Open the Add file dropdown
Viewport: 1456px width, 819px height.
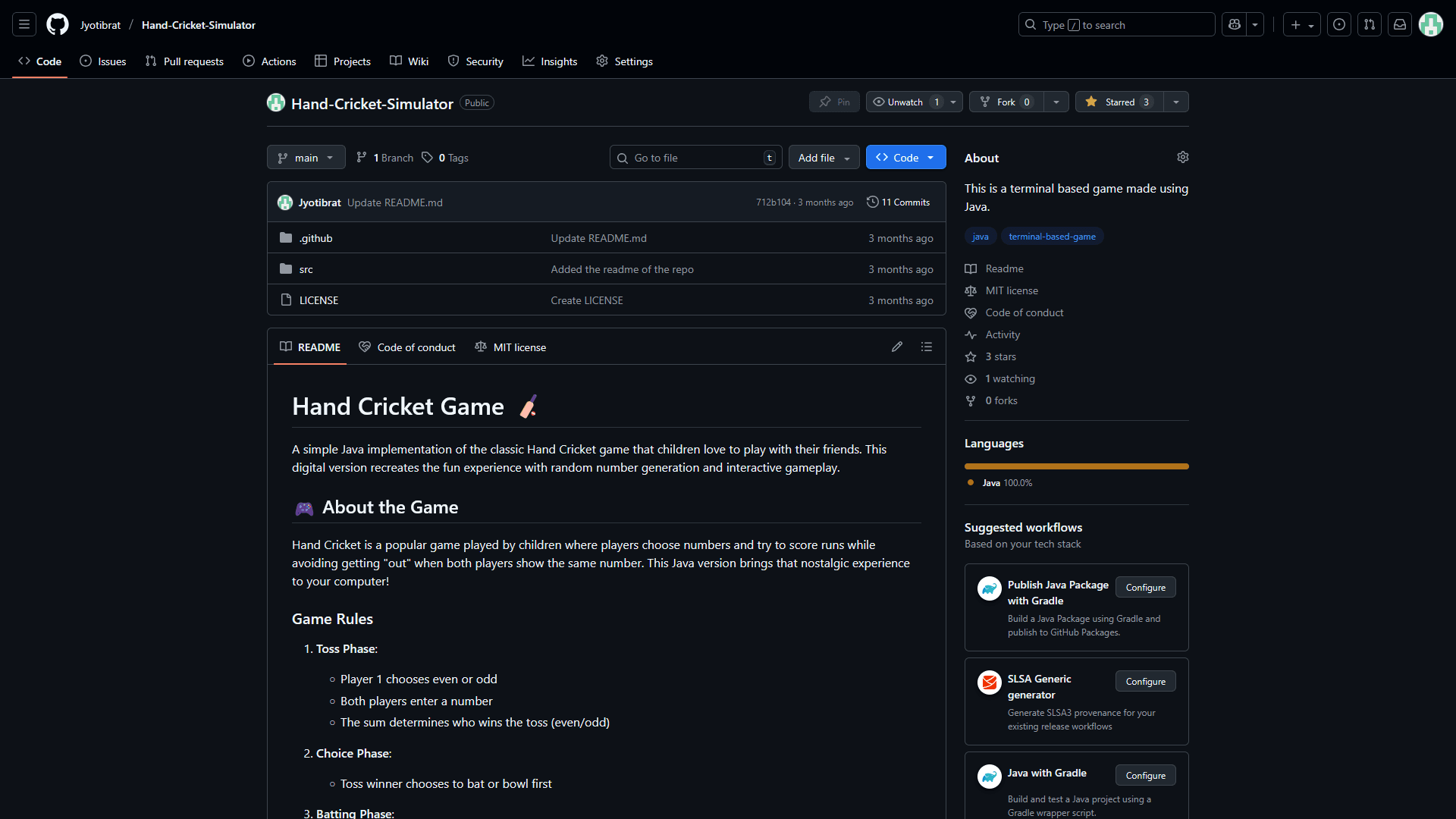pos(824,158)
